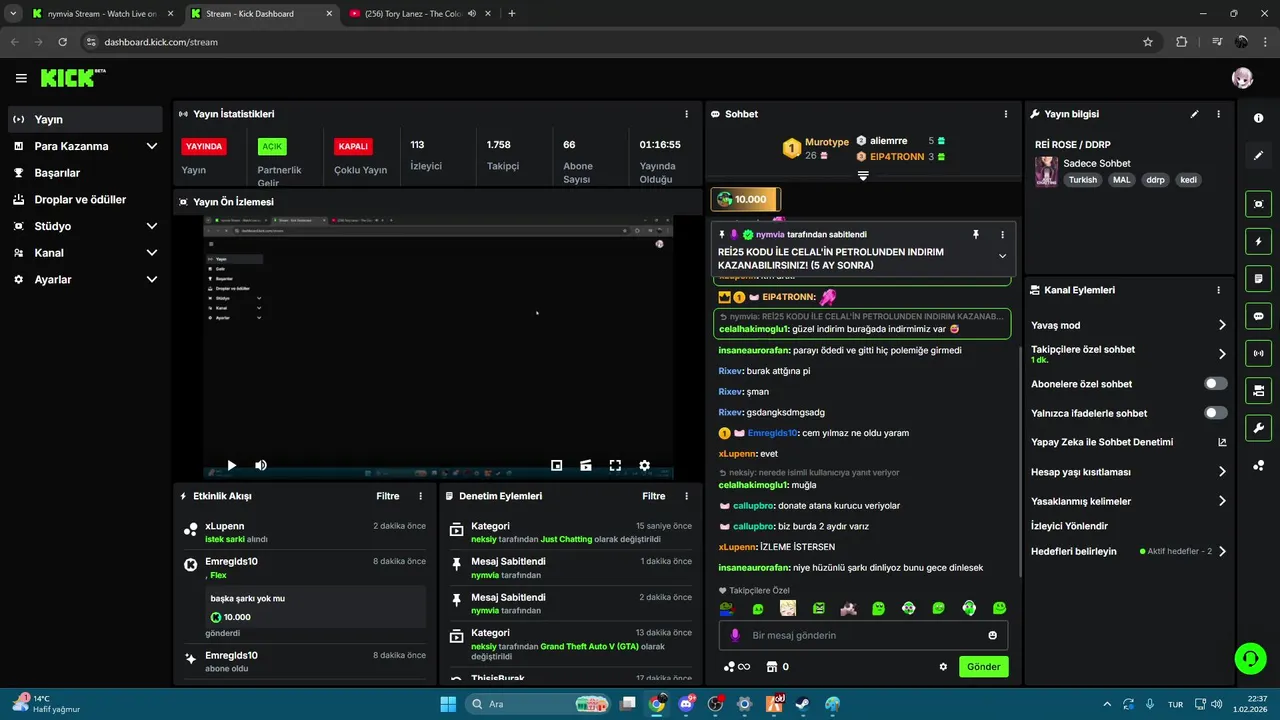Open Denetim Eylemleri panel three-dot menu

click(686, 496)
